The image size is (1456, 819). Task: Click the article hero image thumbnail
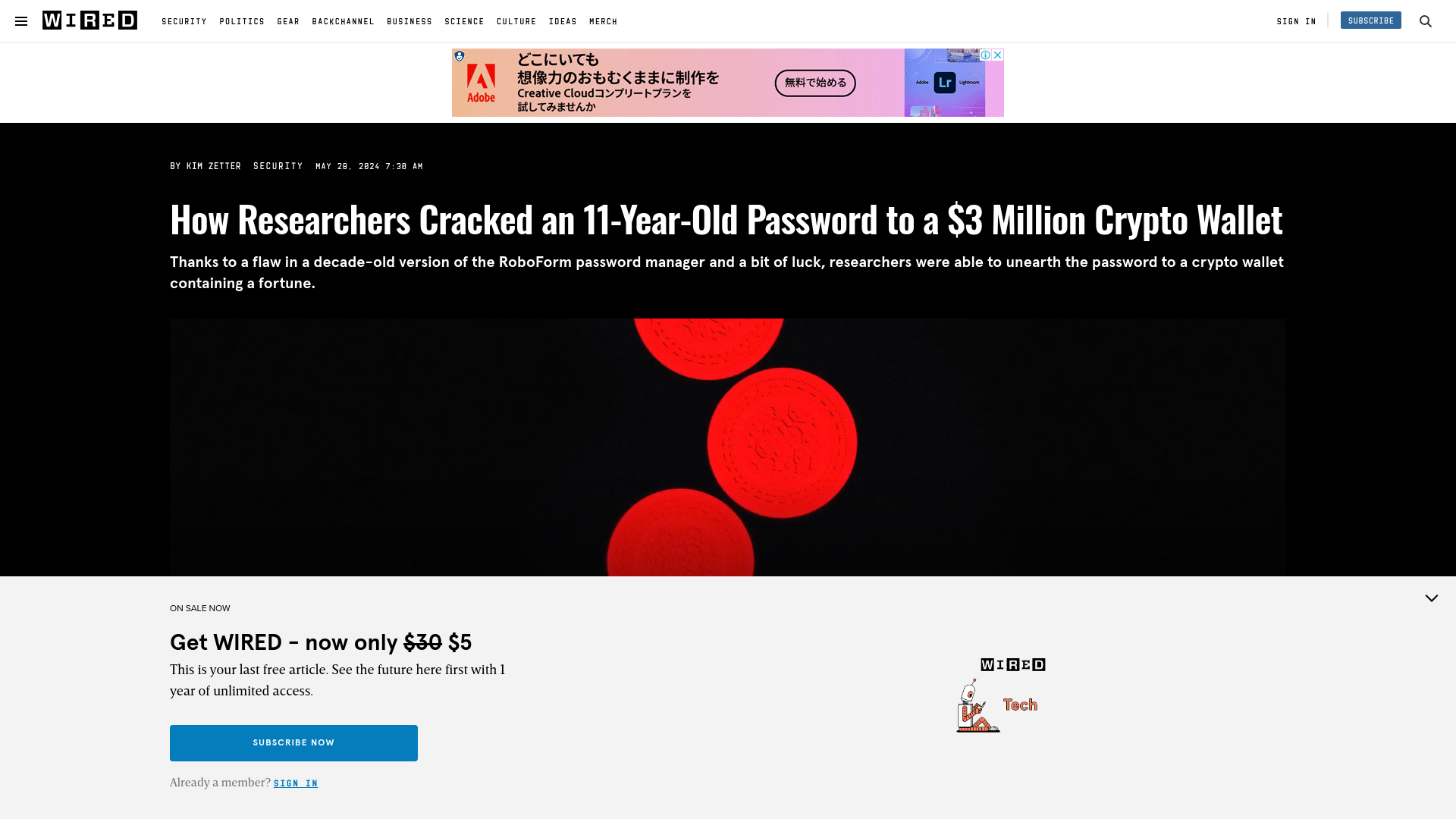point(728,447)
